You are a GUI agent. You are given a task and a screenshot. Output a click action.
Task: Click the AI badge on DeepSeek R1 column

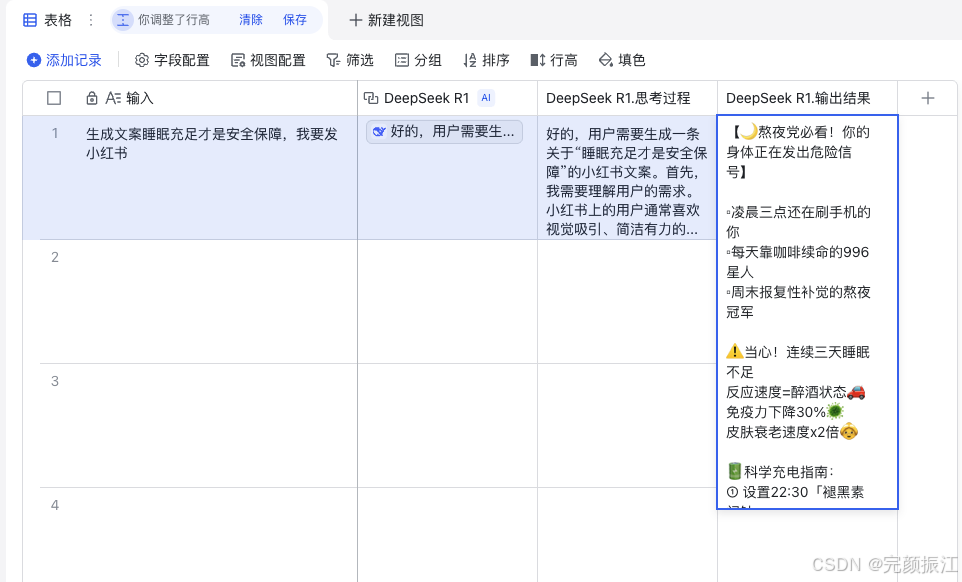(x=486, y=98)
